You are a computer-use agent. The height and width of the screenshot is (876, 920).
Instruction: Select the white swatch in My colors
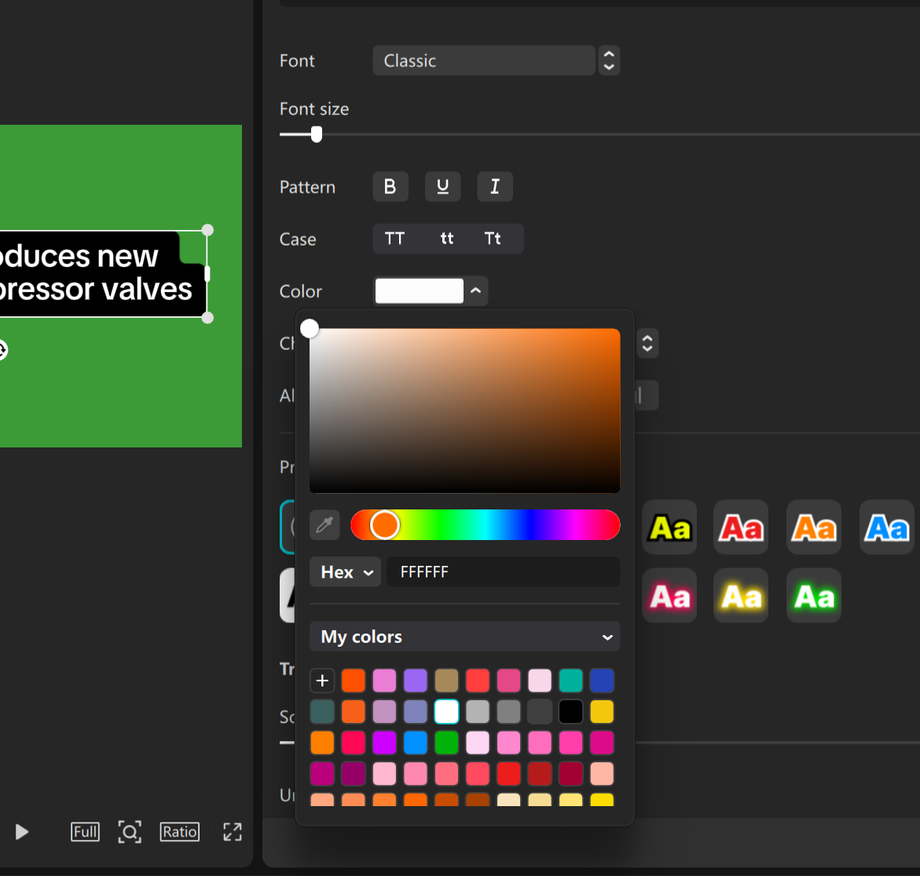tap(447, 711)
